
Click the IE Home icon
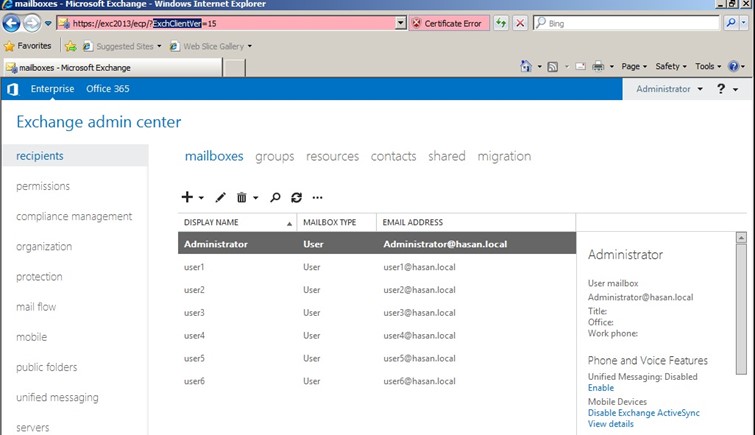point(526,66)
